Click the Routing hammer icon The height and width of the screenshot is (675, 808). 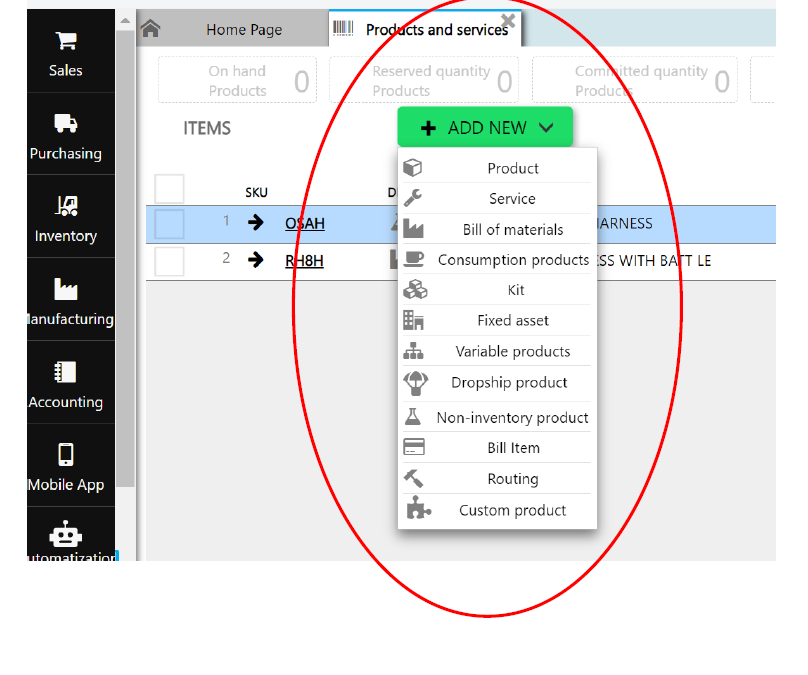(x=413, y=479)
